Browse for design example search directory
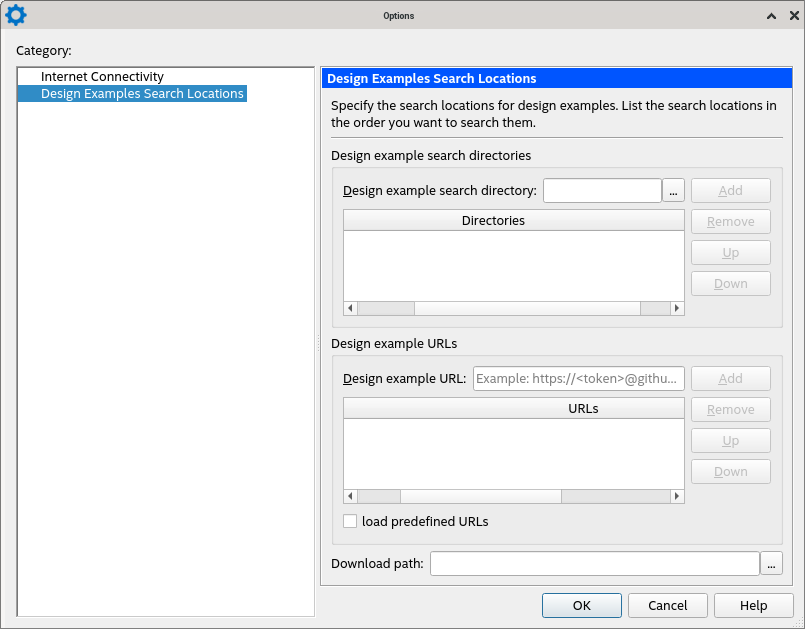Screen dimensions: 805x629 (673, 190)
